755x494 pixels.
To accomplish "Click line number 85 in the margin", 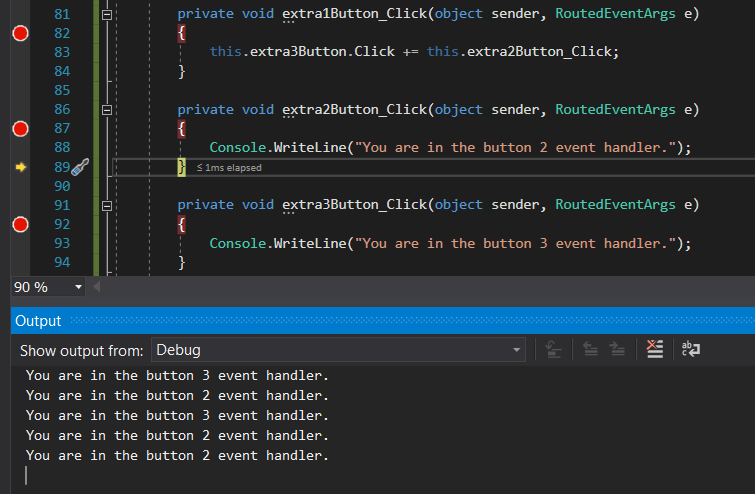I will click(62, 90).
